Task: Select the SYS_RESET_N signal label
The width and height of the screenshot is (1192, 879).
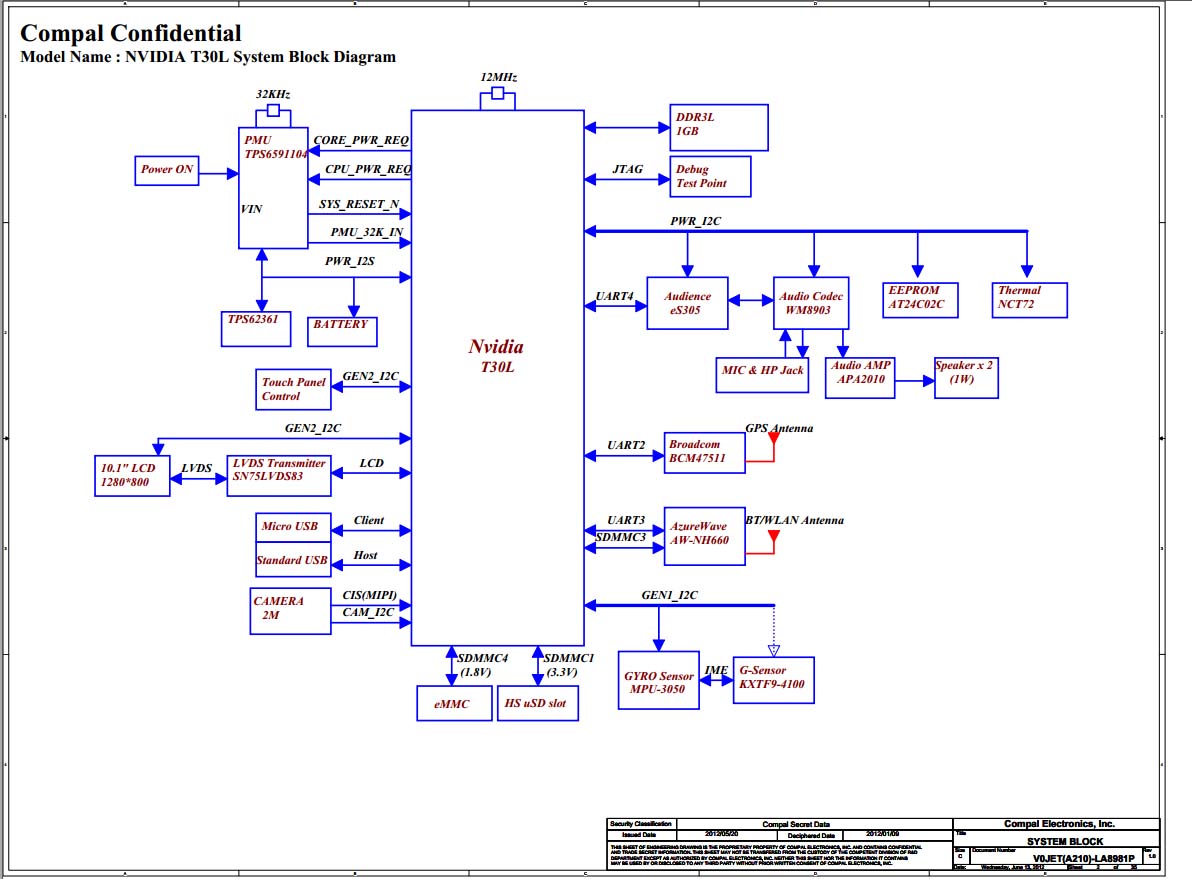Action: [x=359, y=204]
